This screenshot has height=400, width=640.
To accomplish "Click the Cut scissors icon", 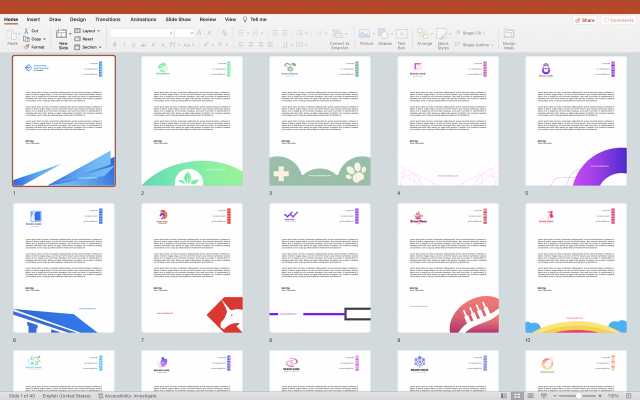I will tap(25, 31).
